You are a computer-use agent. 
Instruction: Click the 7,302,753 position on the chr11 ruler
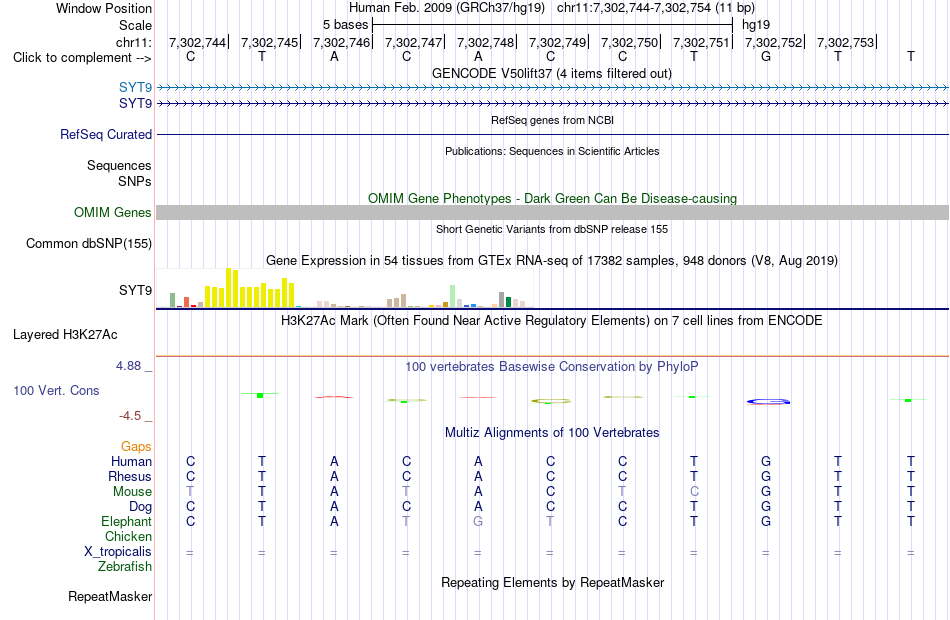[845, 42]
